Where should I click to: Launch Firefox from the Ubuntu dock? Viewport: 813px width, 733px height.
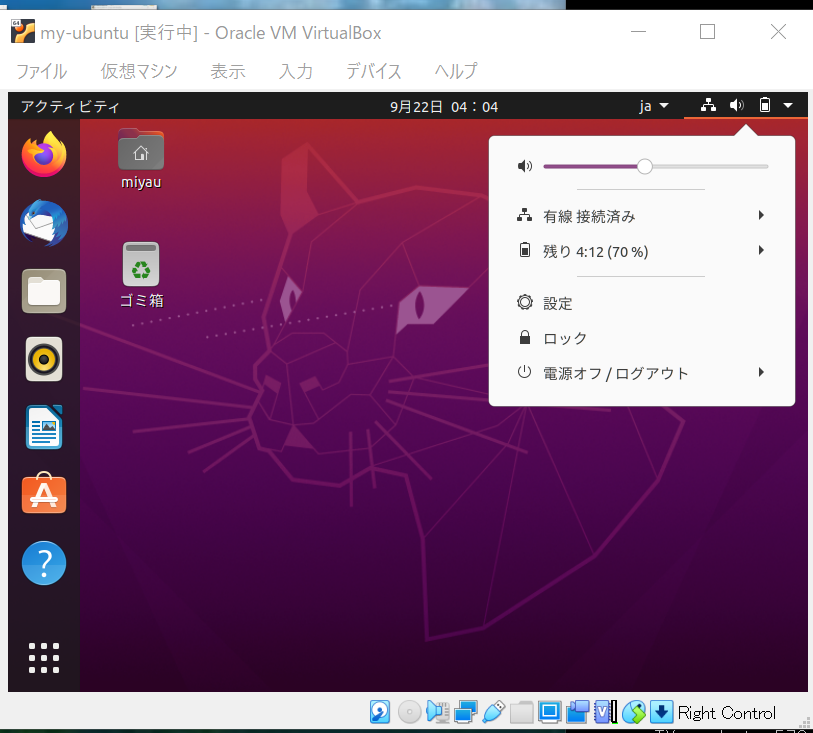click(x=44, y=154)
